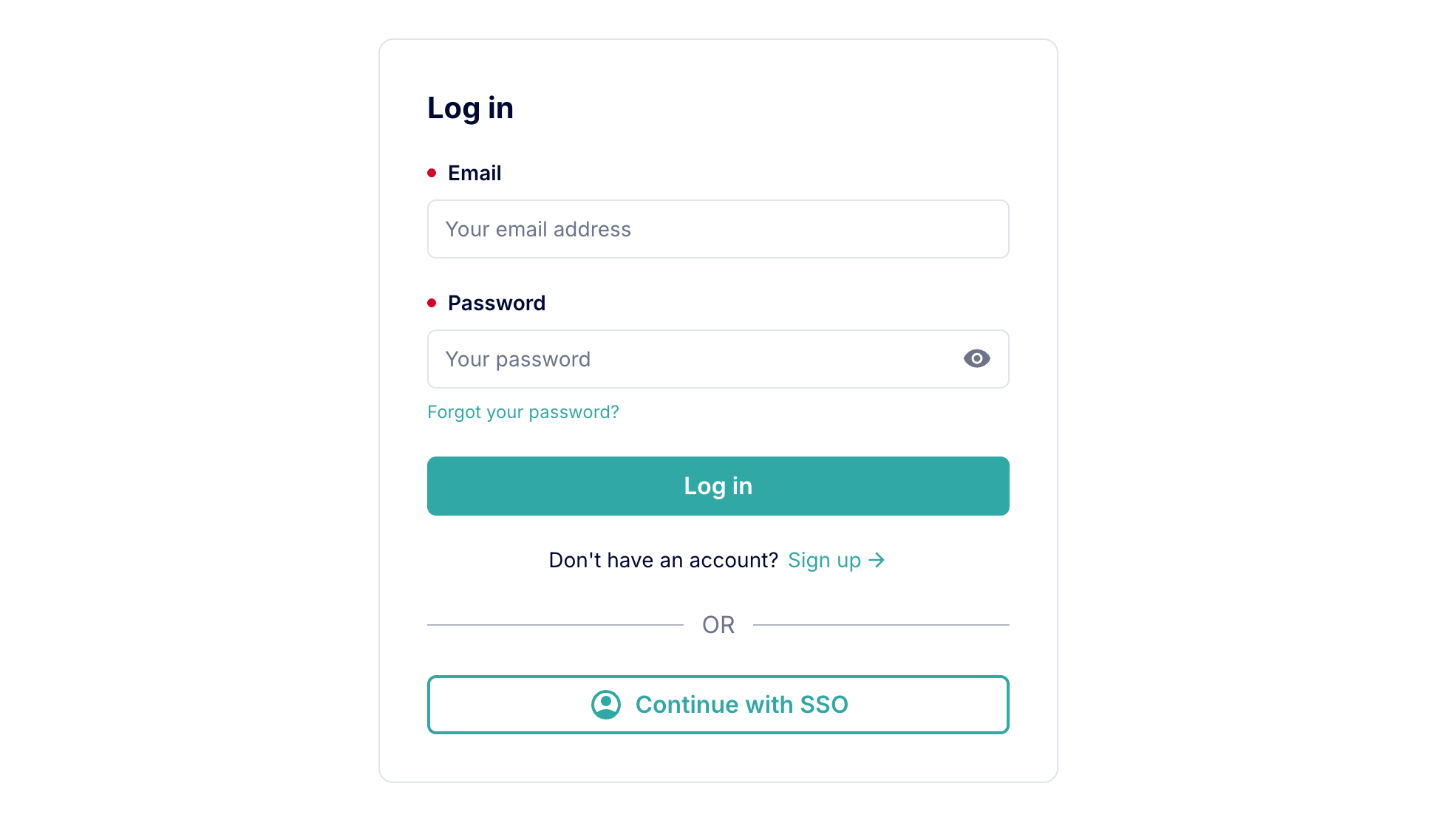Viewport: 1456px width, 817px height.
Task: Open the Forgot your password page
Action: pyautogui.click(x=523, y=411)
